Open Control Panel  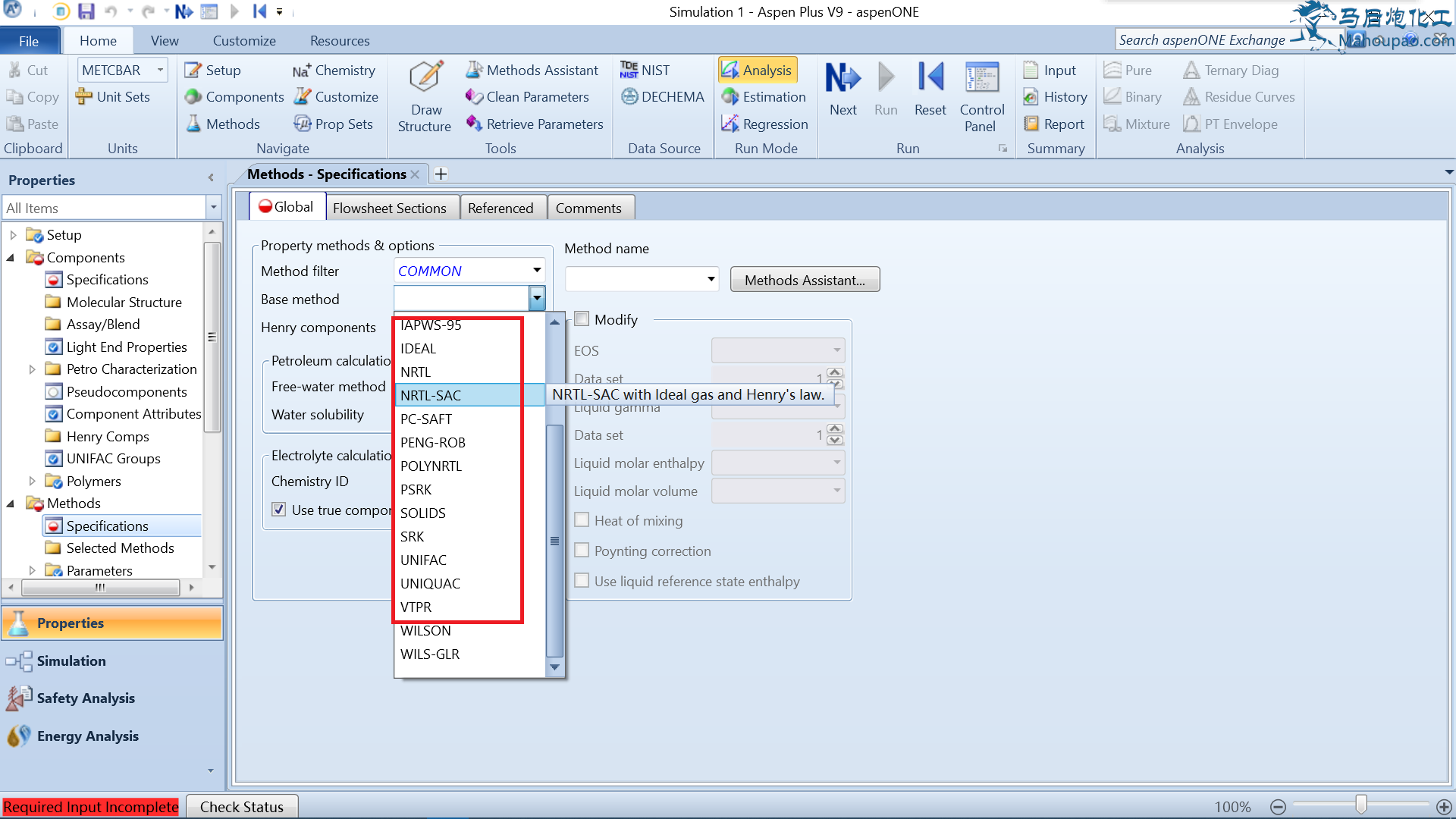tap(981, 98)
